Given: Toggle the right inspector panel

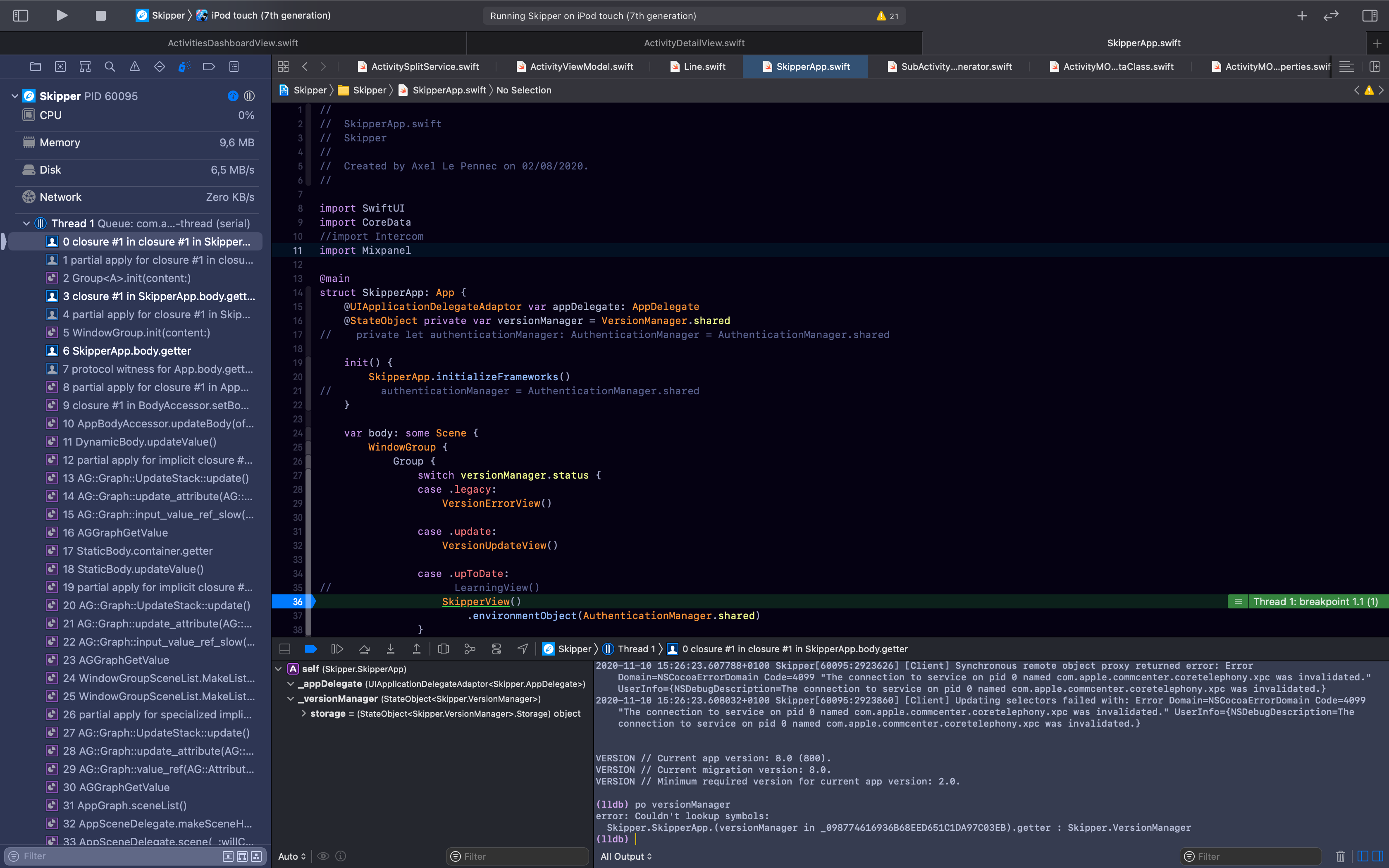Looking at the screenshot, I should point(1370,16).
